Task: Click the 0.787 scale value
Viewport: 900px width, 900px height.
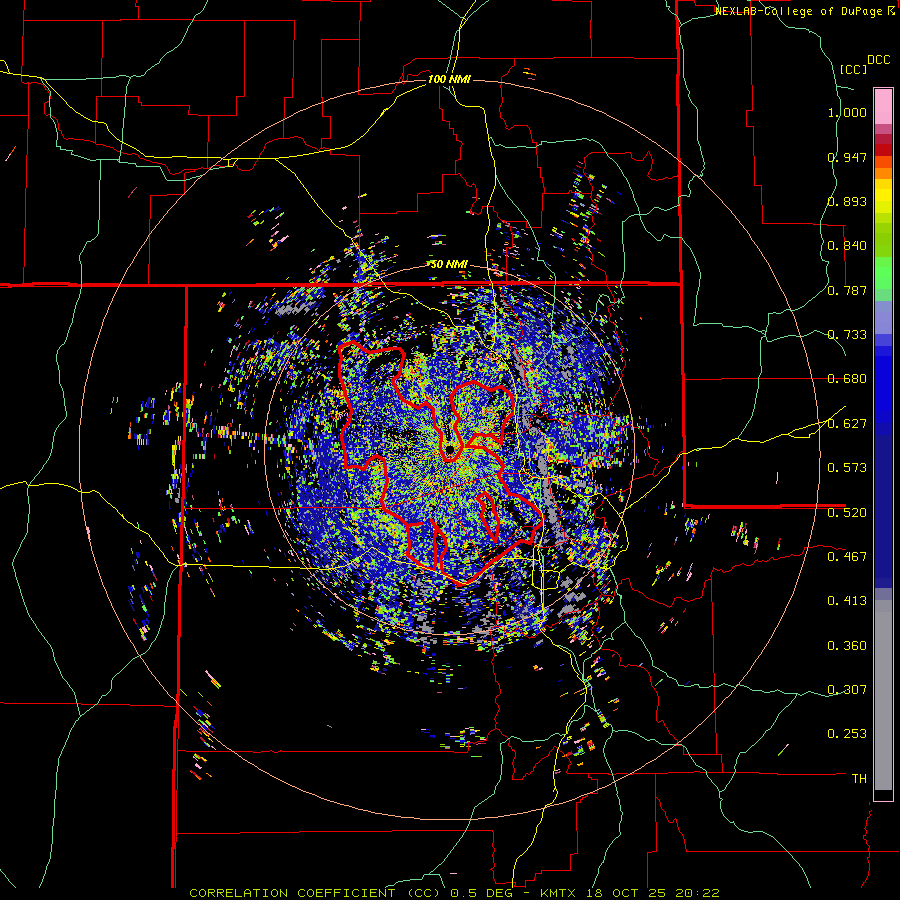Action: (x=847, y=290)
